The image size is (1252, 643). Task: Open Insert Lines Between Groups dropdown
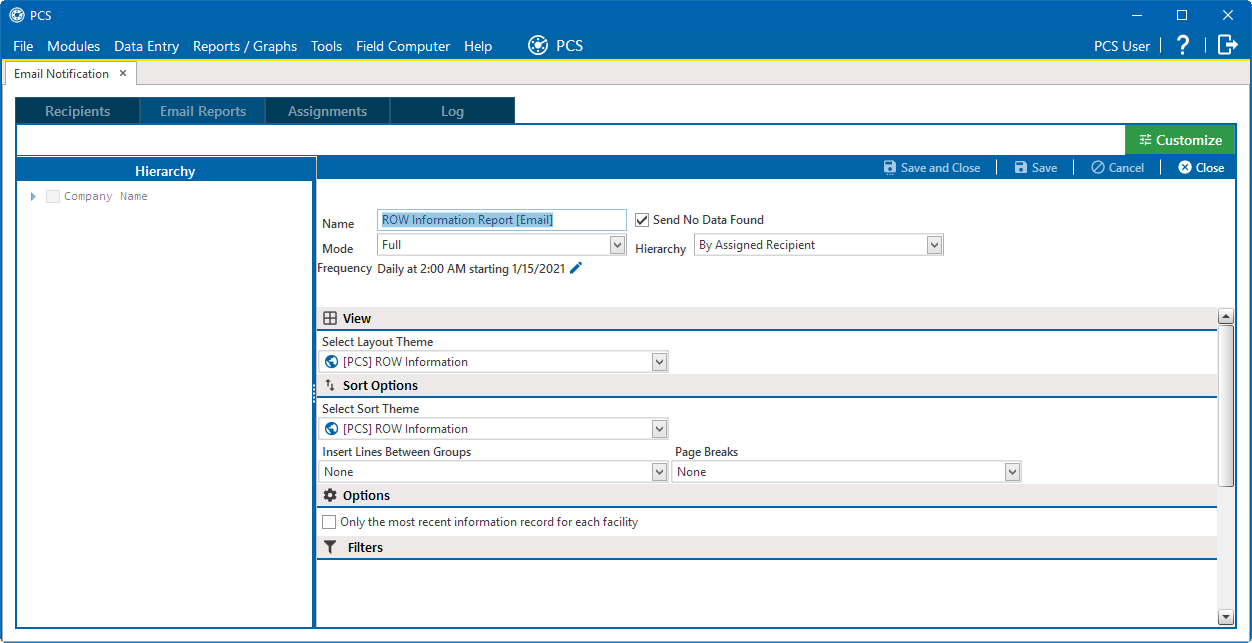[x=659, y=472]
